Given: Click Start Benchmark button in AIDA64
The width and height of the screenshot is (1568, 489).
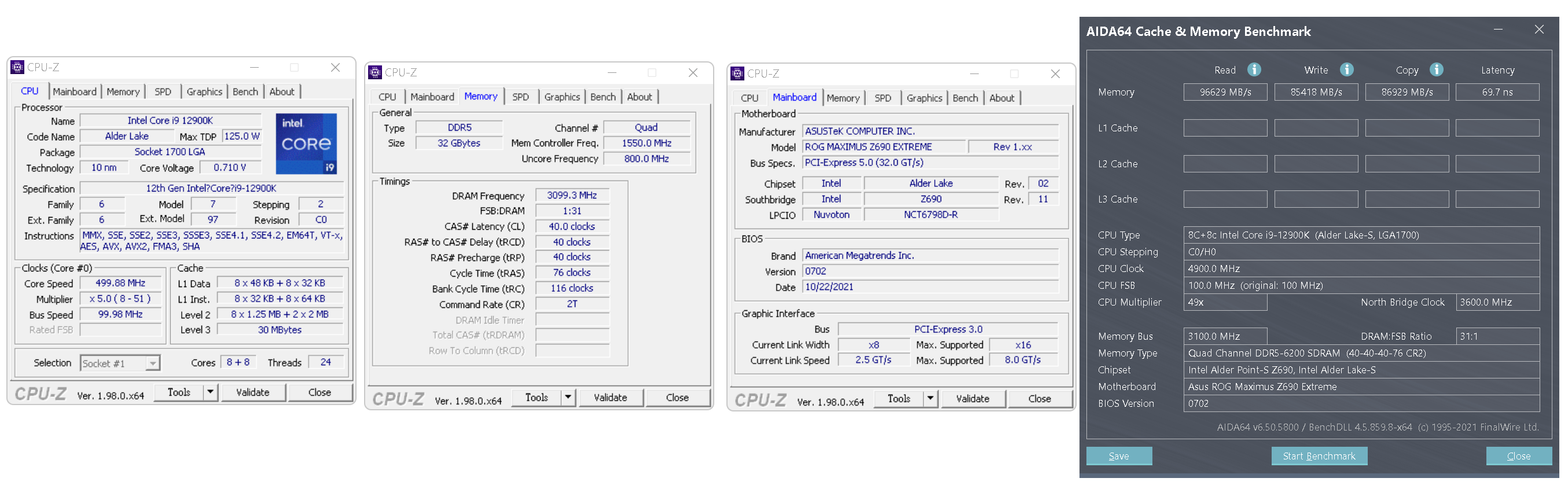Looking at the screenshot, I should click(x=1319, y=456).
